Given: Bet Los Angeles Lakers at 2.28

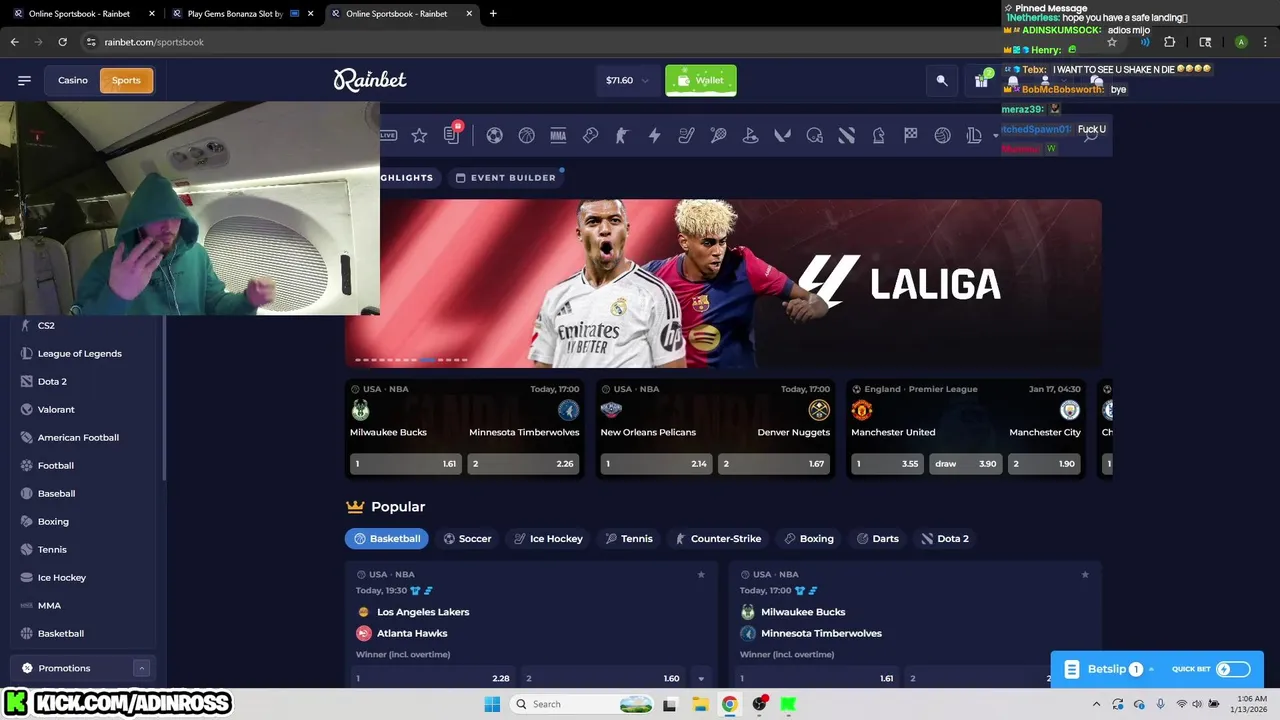Looking at the screenshot, I should (x=433, y=678).
